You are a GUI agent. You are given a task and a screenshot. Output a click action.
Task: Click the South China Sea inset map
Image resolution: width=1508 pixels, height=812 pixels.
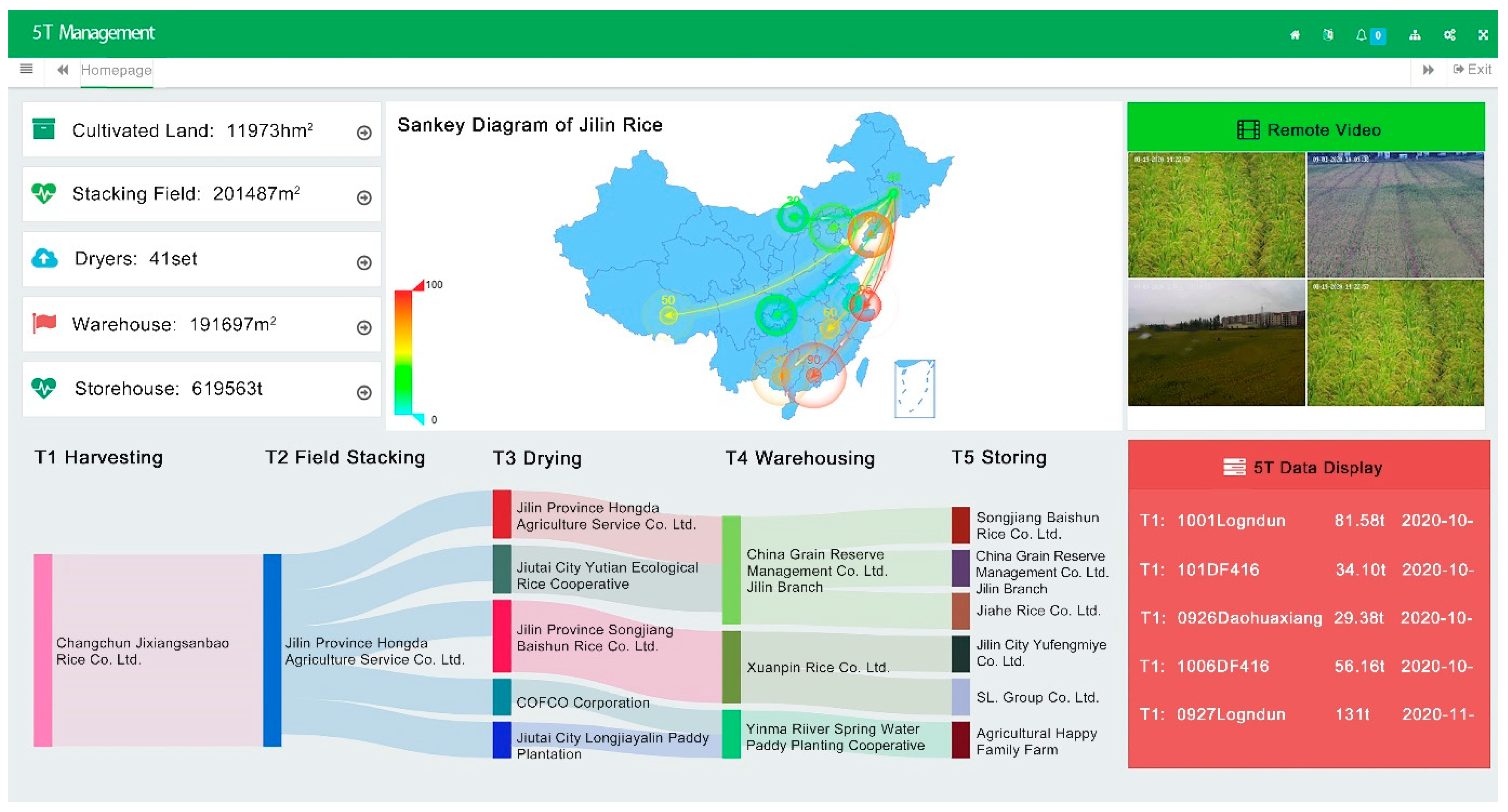tap(914, 389)
